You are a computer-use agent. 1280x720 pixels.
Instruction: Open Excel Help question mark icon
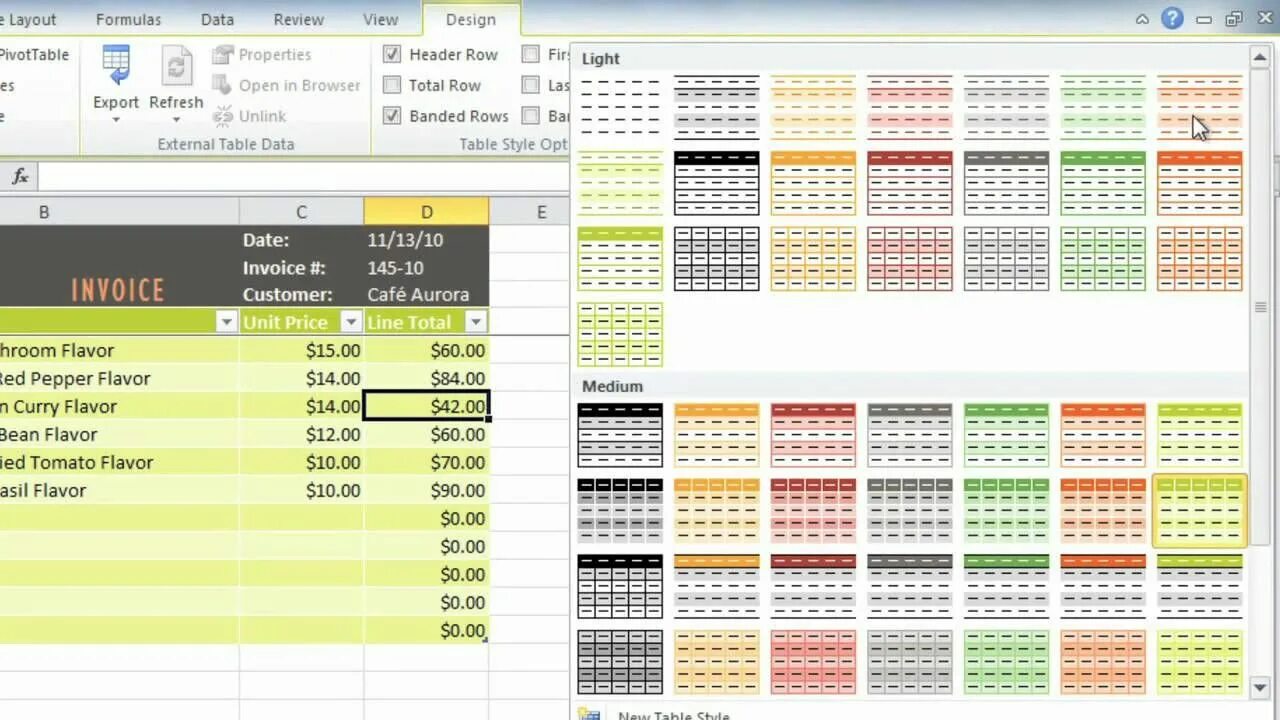point(1171,19)
